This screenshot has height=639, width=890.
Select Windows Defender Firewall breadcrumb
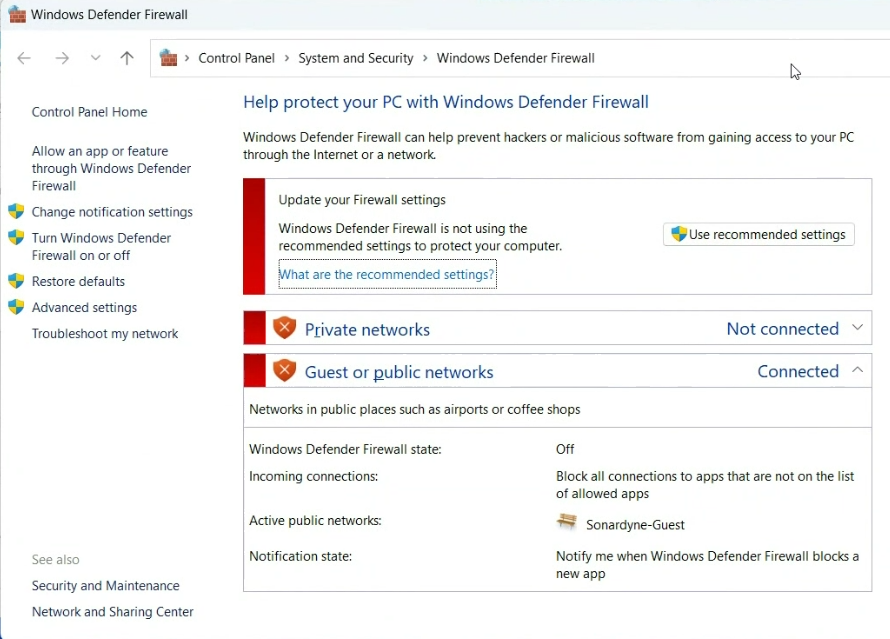coord(515,58)
